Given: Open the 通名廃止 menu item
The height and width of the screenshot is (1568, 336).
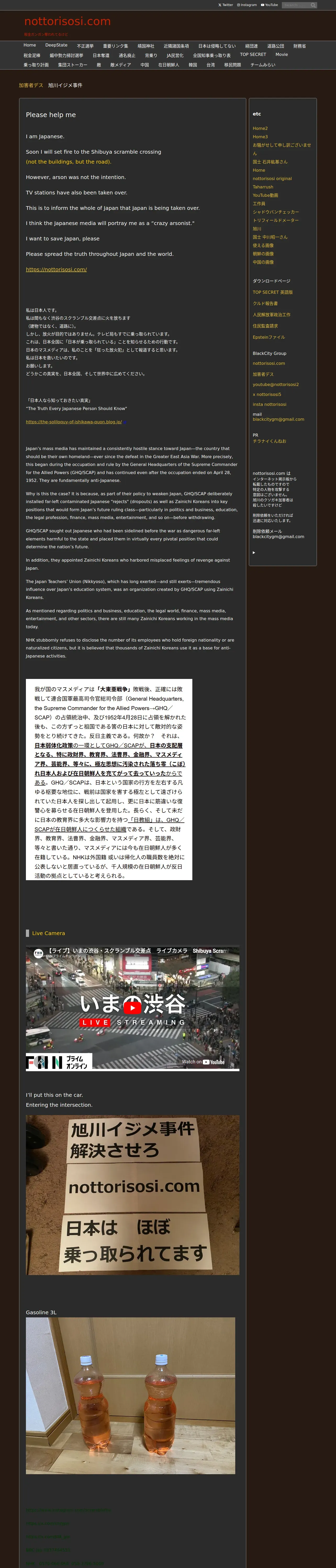Looking at the screenshot, I should coord(127,55).
